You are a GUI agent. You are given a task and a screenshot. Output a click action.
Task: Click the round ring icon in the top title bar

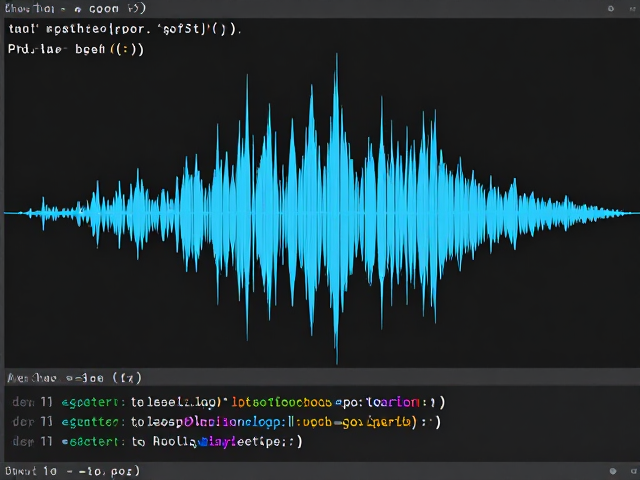[611, 9]
